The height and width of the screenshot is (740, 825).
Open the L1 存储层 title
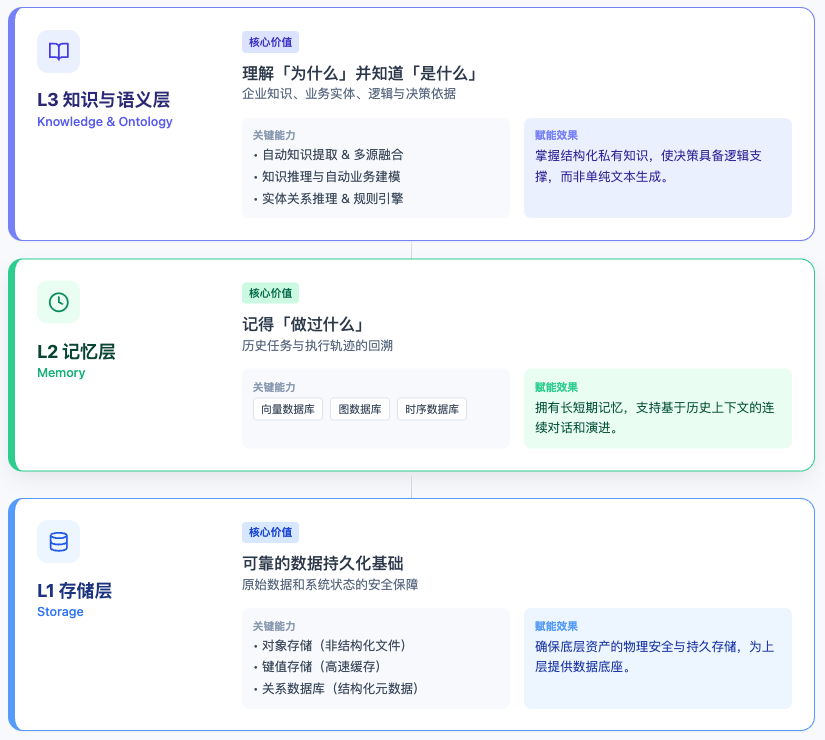click(x=74, y=590)
